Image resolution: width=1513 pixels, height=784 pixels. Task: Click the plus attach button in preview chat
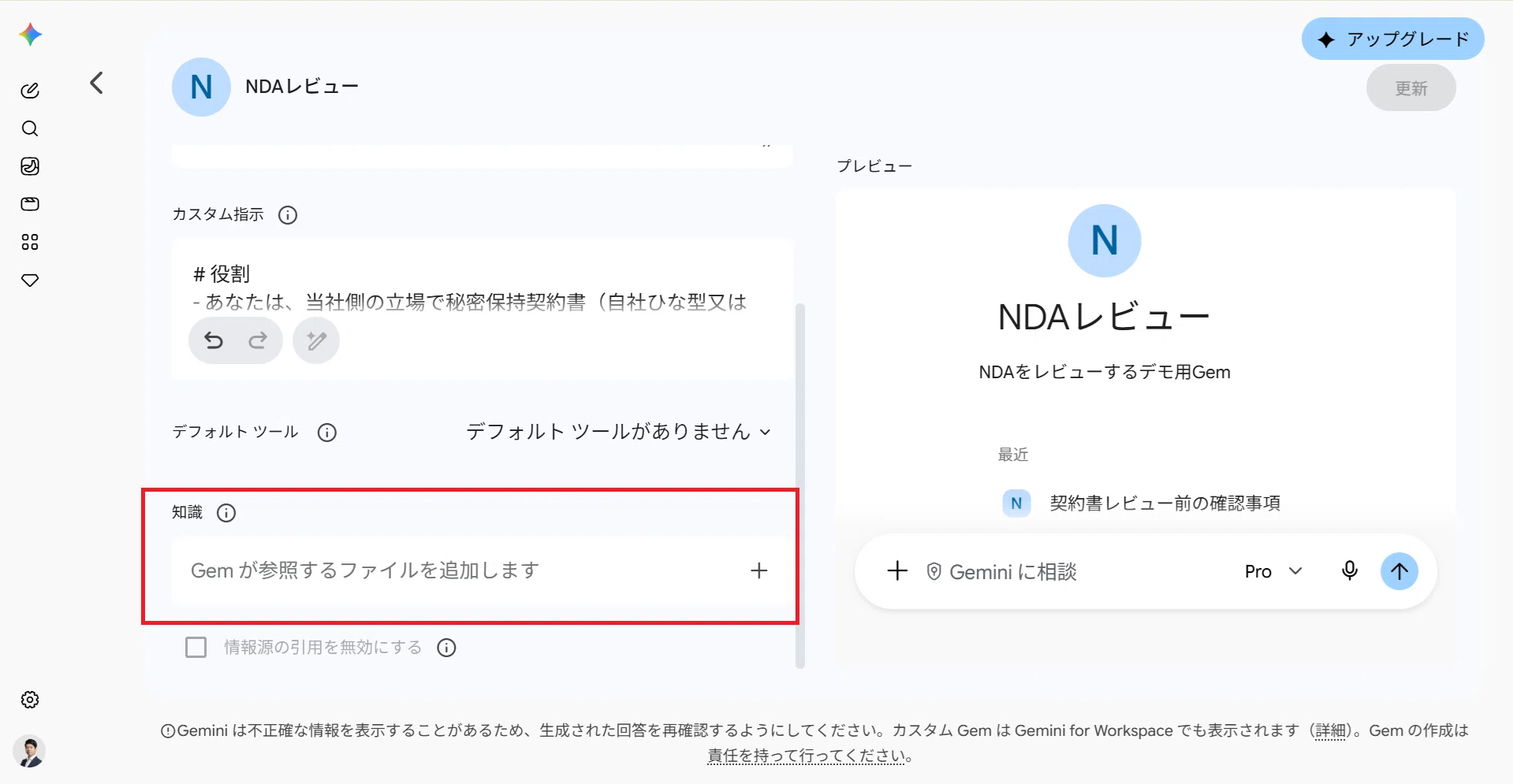click(x=897, y=571)
